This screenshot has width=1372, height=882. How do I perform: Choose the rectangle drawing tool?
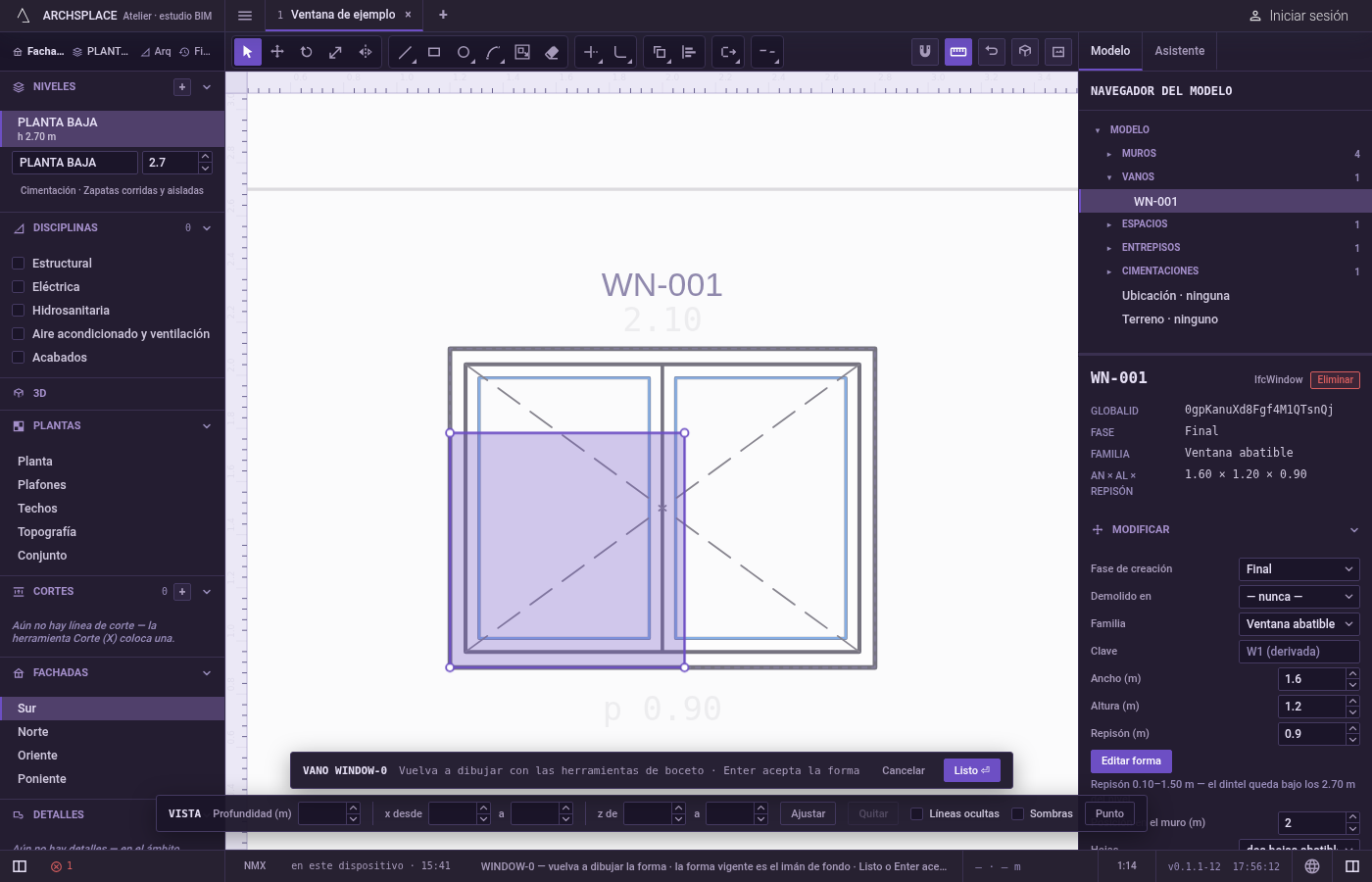[434, 52]
